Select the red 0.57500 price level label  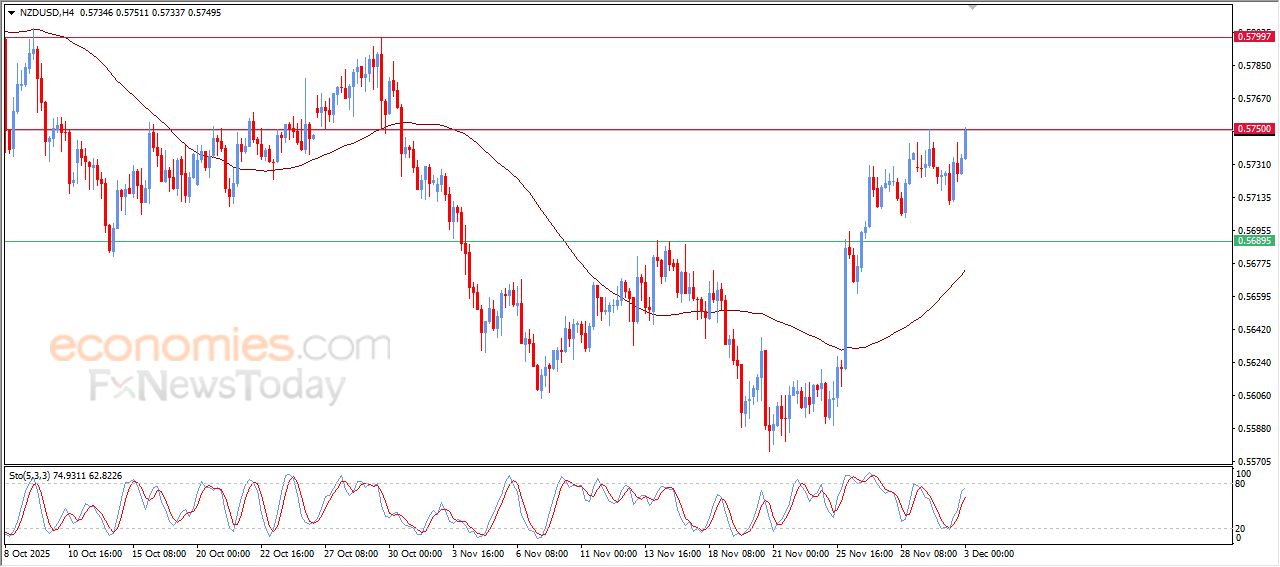[x=1254, y=129]
